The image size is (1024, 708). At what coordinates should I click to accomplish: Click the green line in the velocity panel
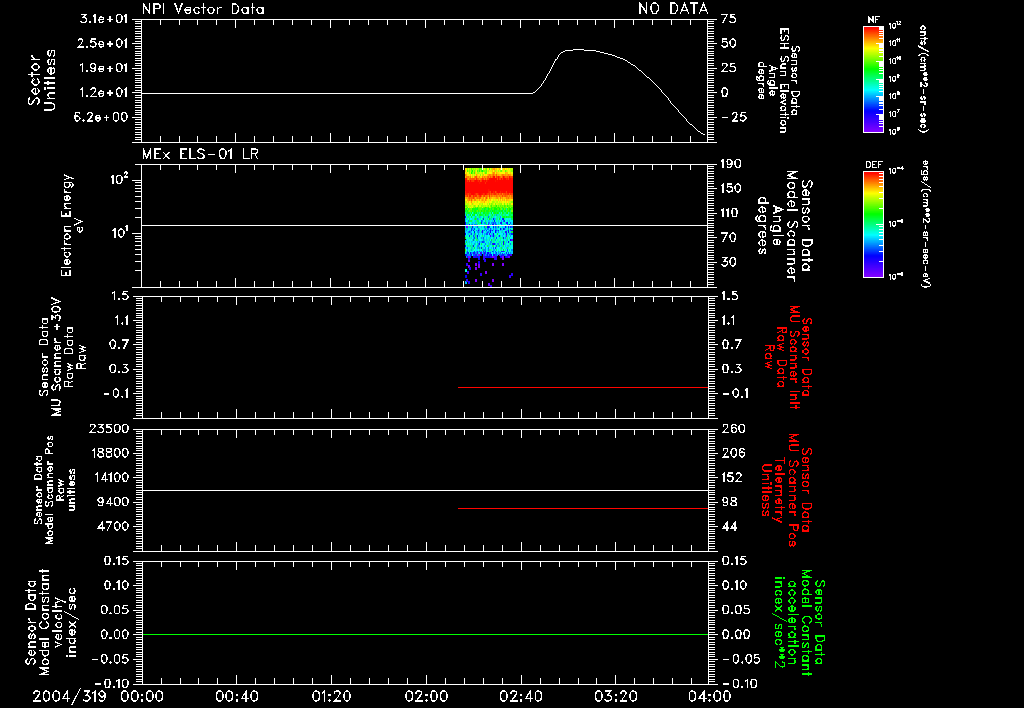coord(424,634)
